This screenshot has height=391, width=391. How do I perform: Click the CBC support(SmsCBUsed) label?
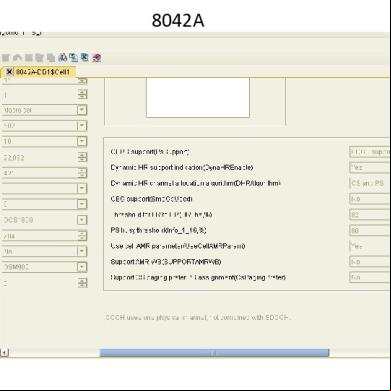pos(152,199)
